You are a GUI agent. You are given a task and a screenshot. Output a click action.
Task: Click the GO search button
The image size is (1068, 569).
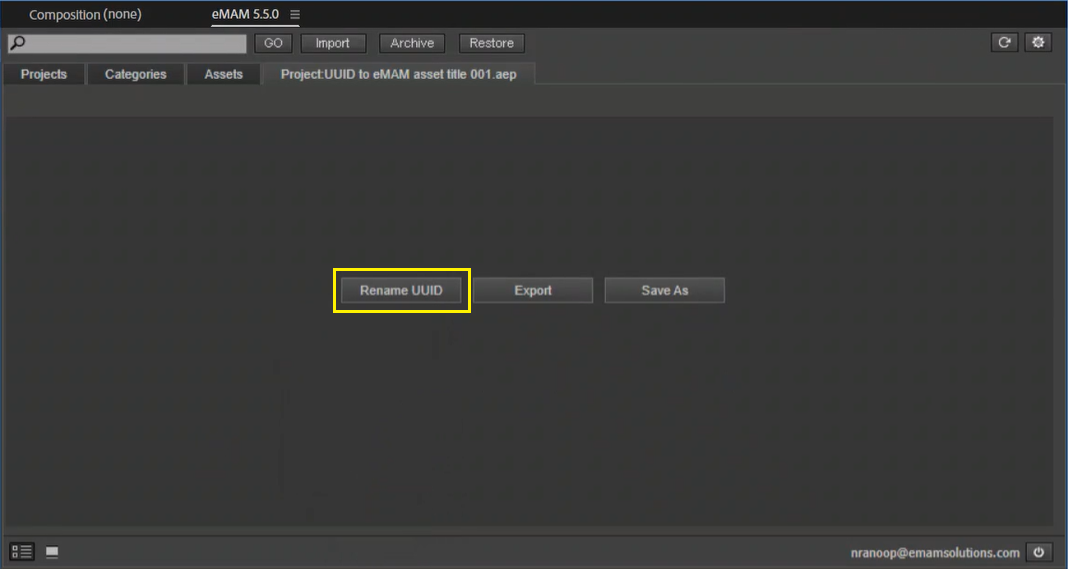point(273,43)
